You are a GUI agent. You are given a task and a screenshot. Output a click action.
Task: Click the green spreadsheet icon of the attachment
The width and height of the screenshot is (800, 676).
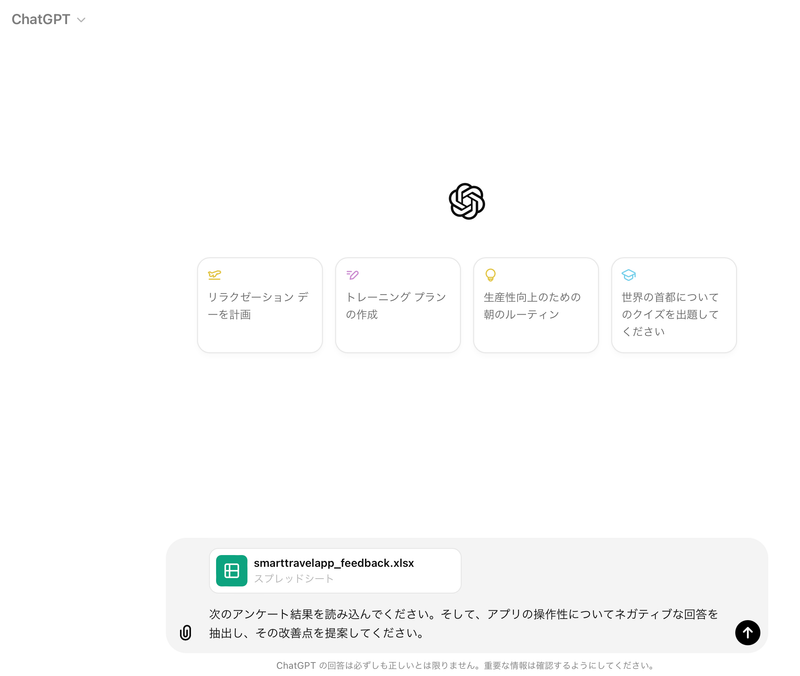(232, 570)
